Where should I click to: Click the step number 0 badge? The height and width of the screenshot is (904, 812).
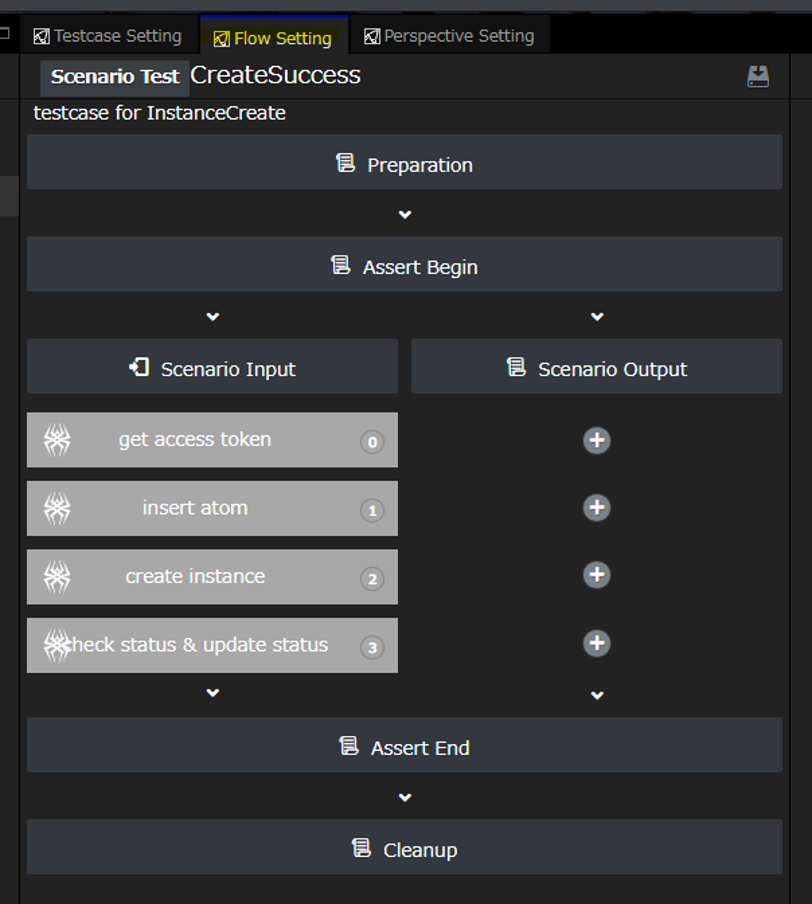point(372,442)
